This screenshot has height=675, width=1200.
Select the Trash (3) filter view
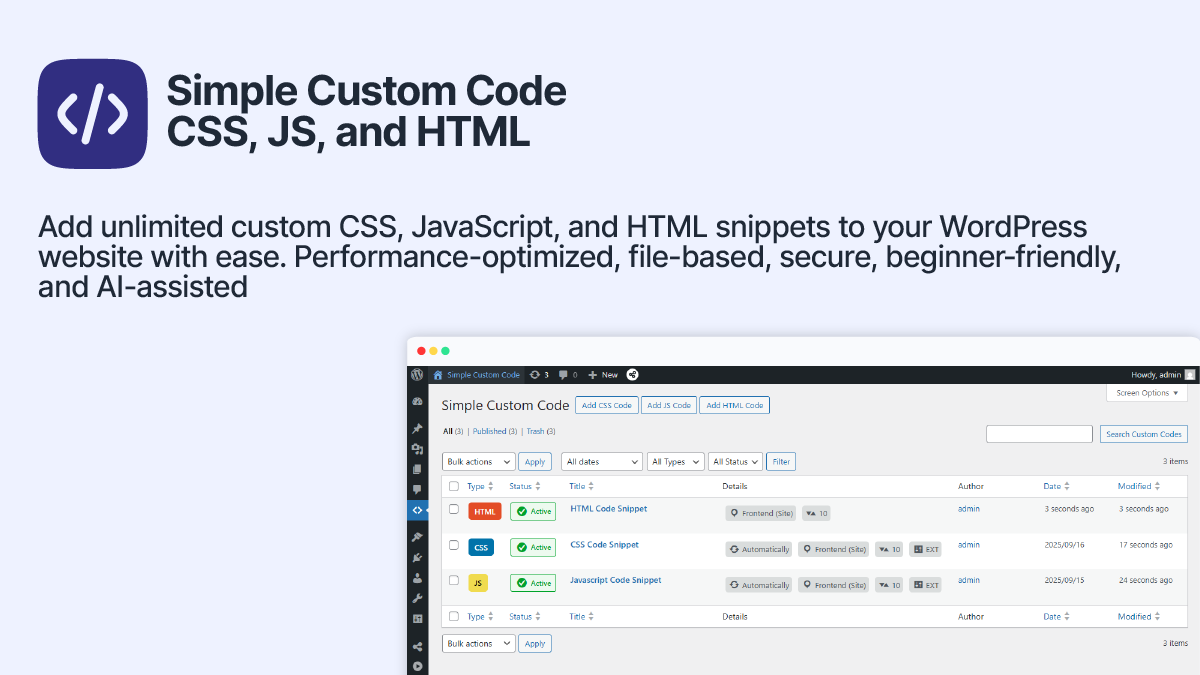pyautogui.click(x=541, y=432)
